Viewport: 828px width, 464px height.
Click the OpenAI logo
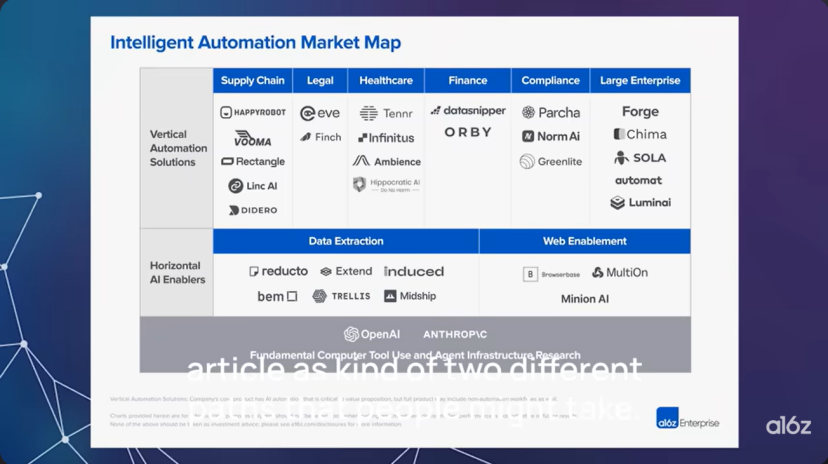372,334
